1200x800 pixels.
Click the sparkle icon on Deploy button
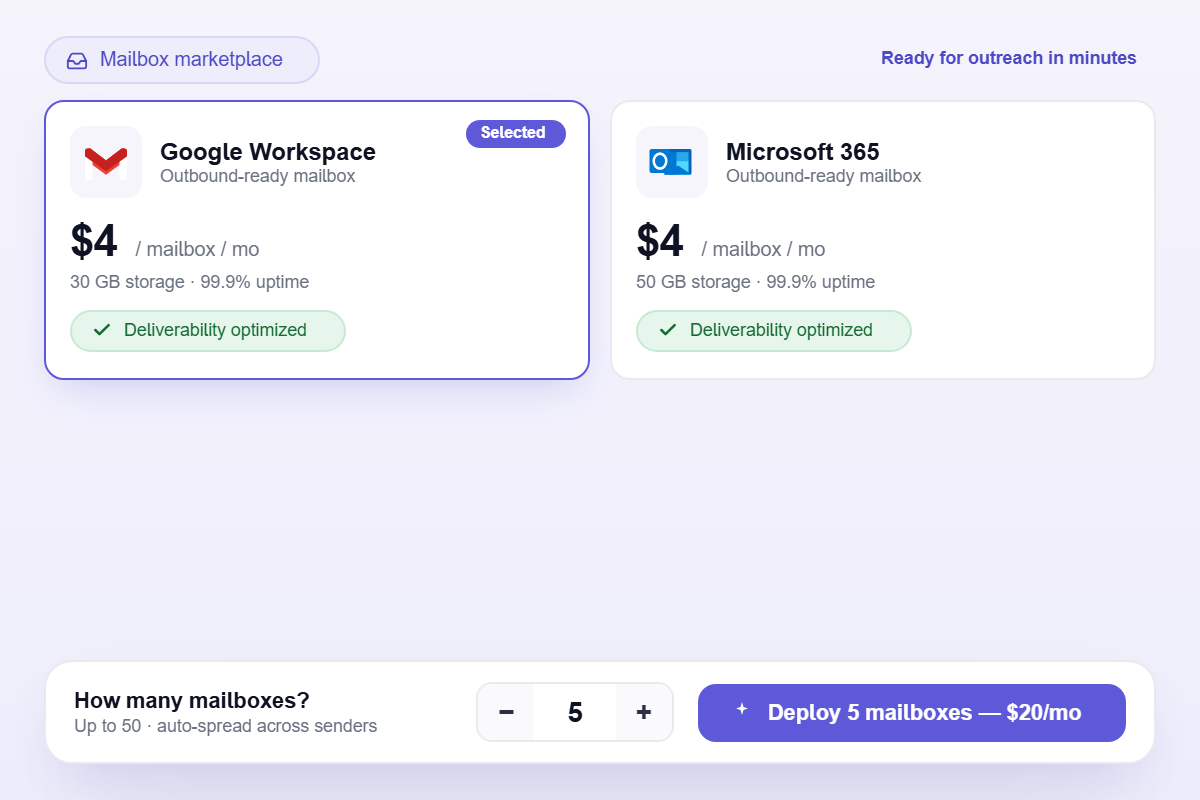pos(742,709)
